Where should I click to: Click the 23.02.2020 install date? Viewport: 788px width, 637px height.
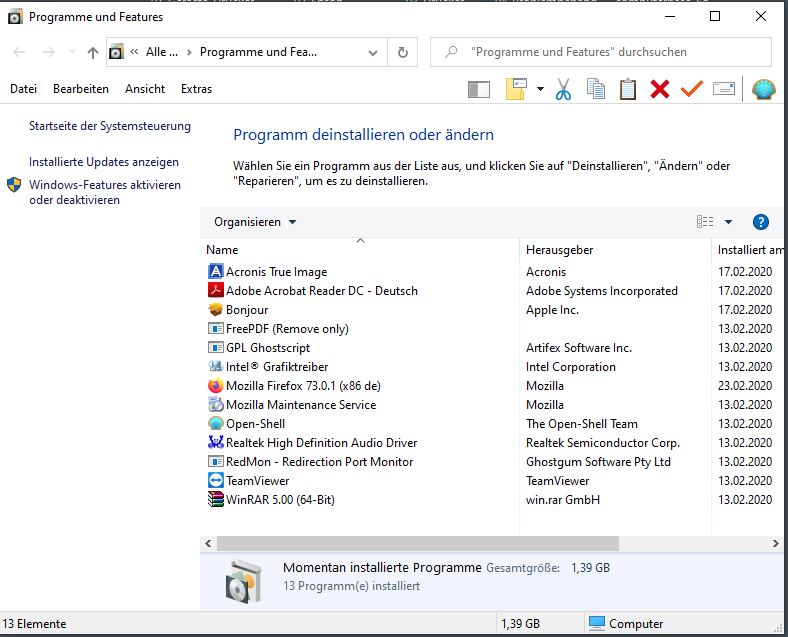tap(745, 385)
